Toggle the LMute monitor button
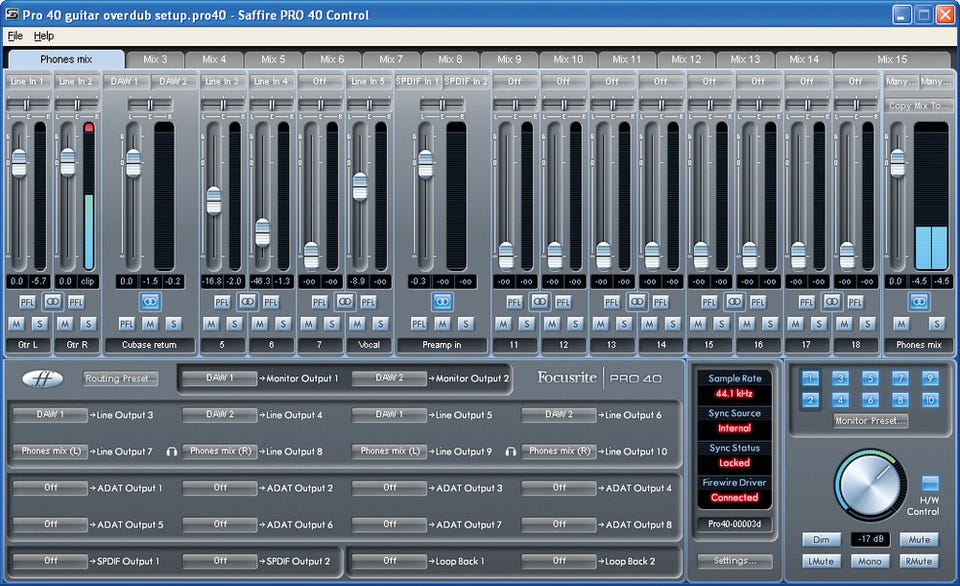This screenshot has width=960, height=586. 821,561
